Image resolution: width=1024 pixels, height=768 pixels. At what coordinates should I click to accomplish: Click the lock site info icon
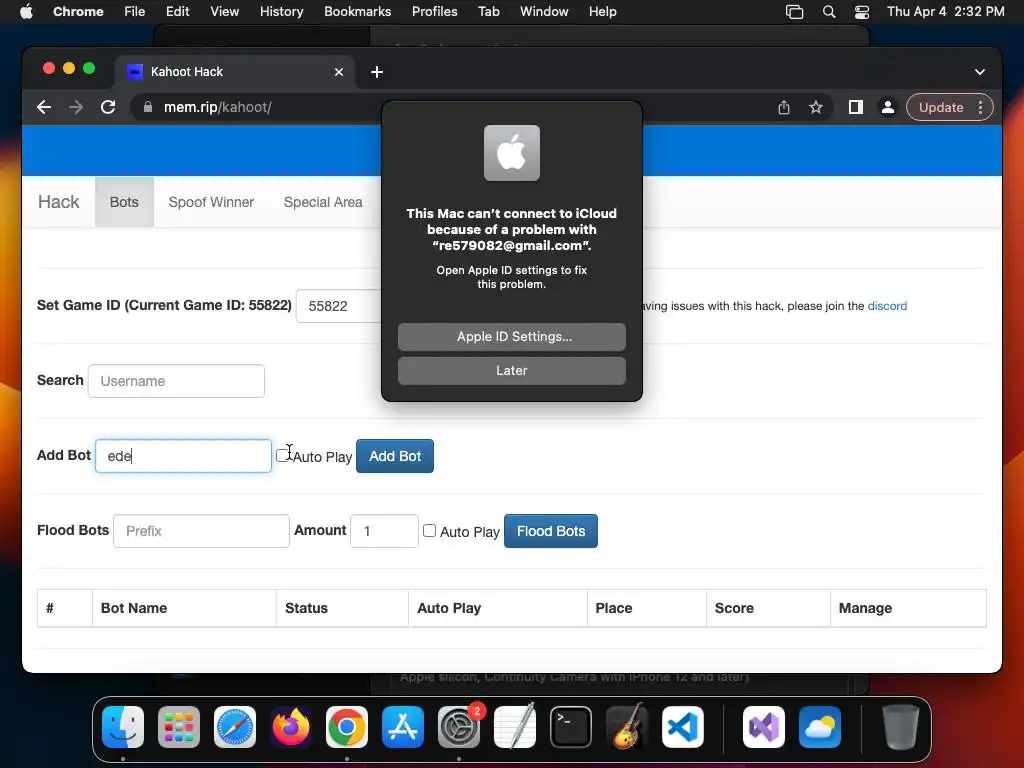[x=148, y=107]
